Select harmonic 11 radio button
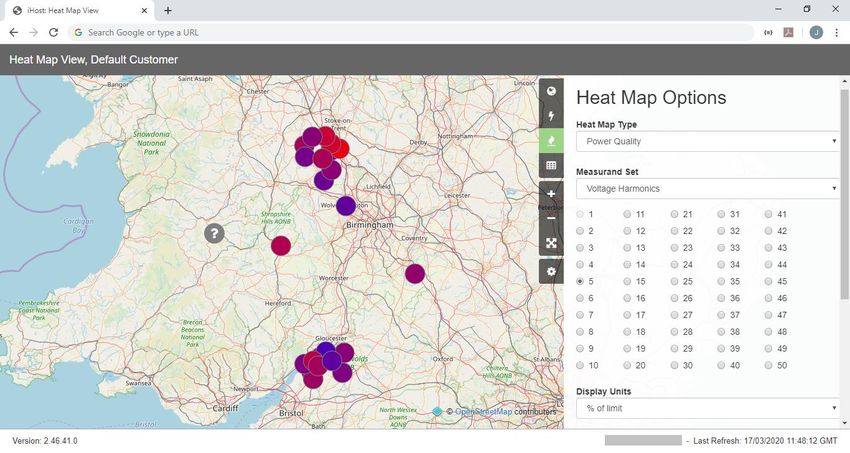Viewport: 850px width, 453px height. pyautogui.click(x=627, y=214)
